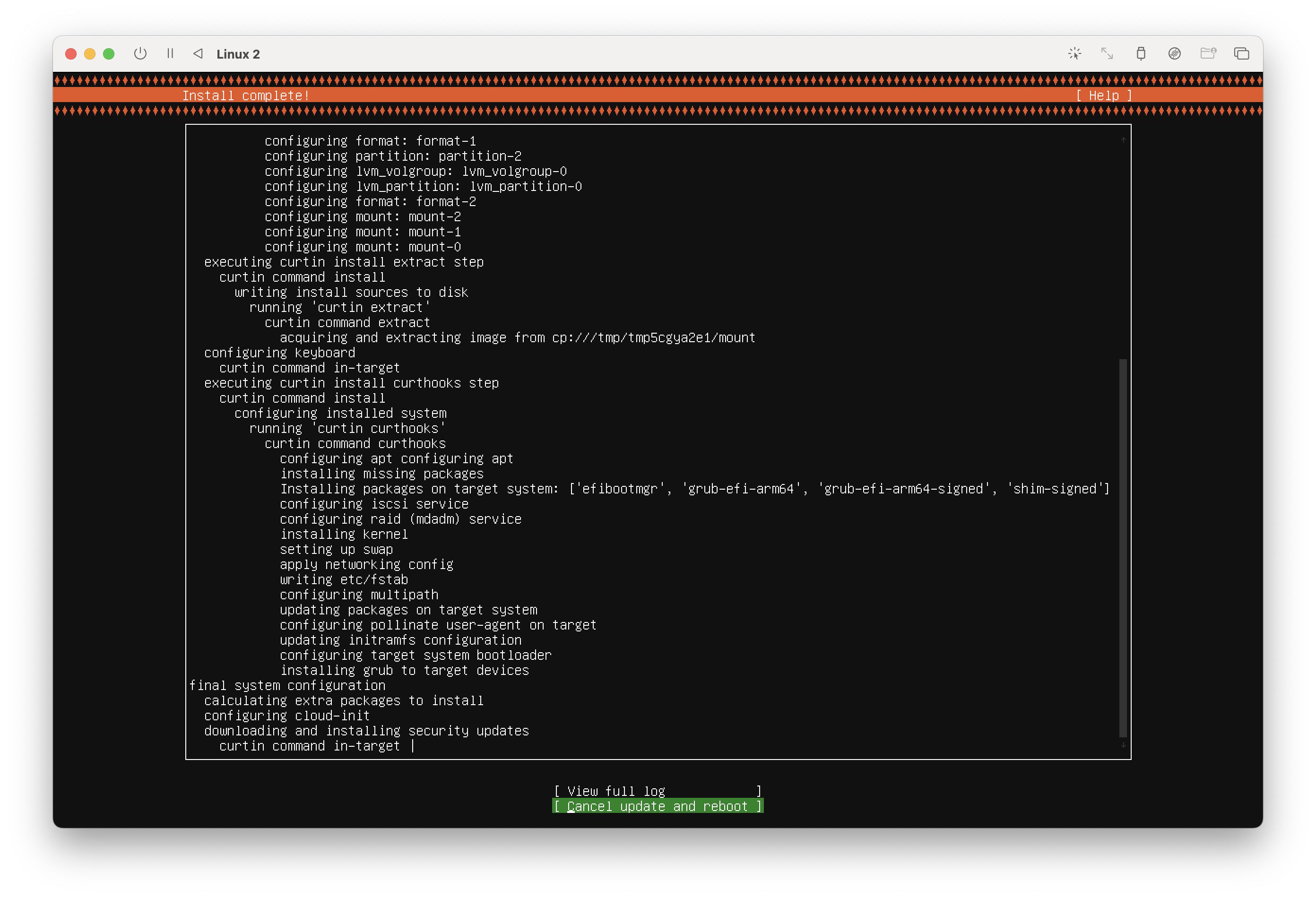1316x898 pixels.
Task: Click the Install complete! header text
Action: pyautogui.click(x=246, y=95)
